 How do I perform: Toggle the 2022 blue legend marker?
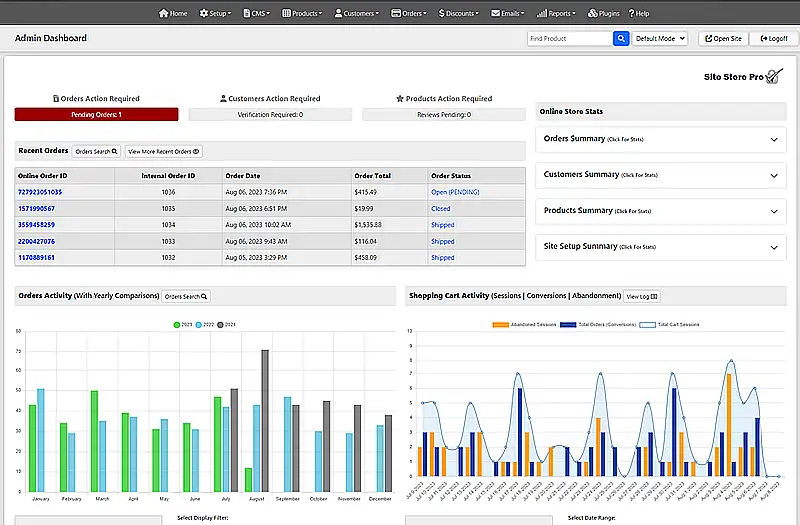(198, 324)
